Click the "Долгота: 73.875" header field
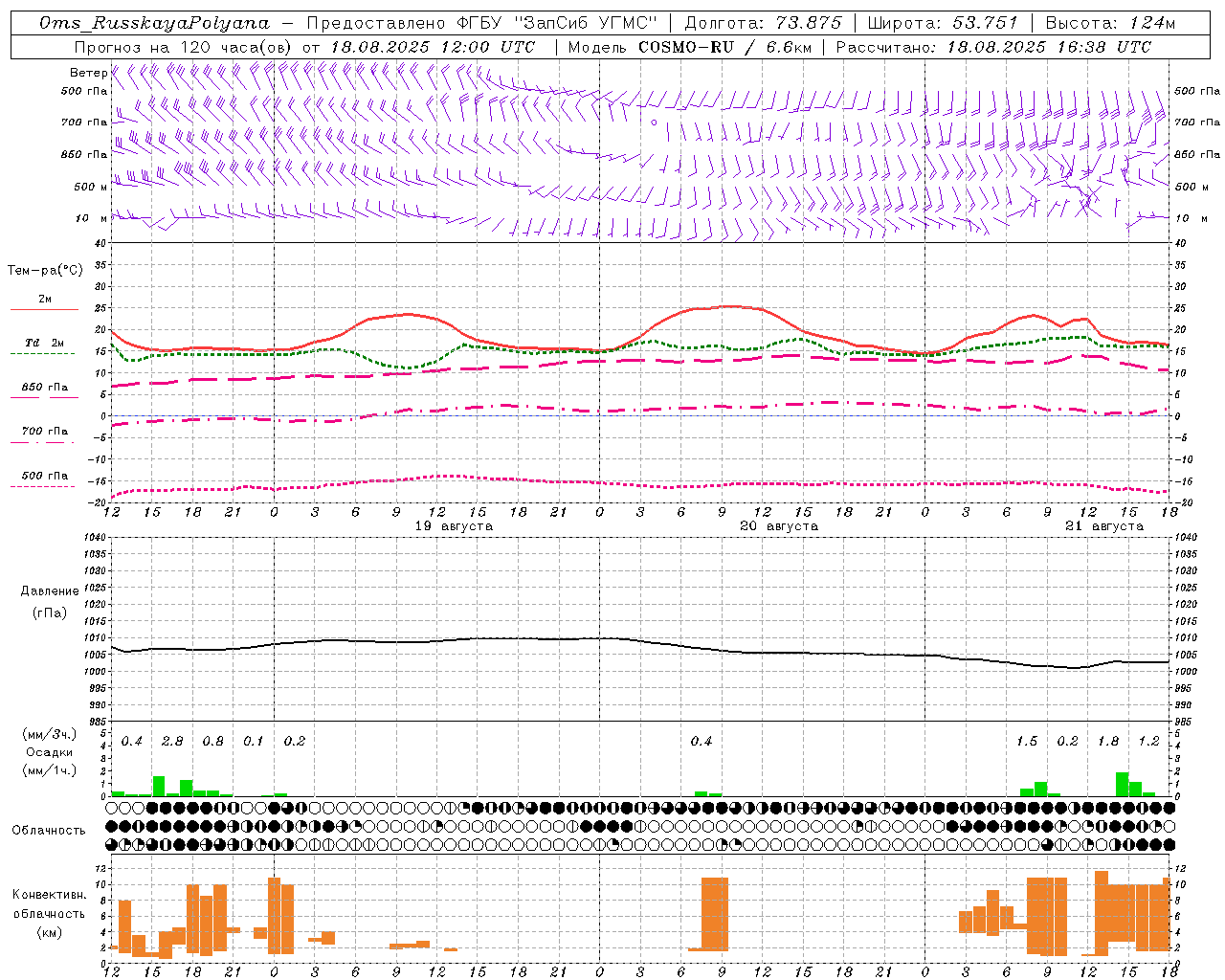1225x980 pixels. click(764, 23)
